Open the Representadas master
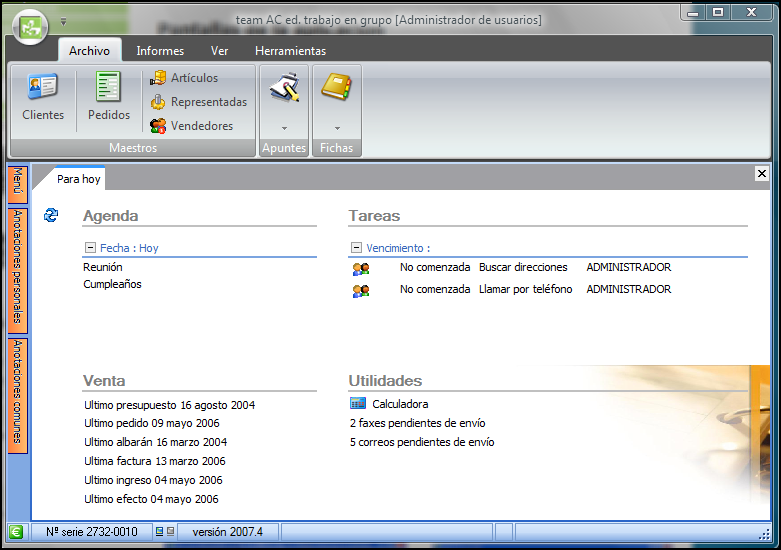Screen dimensions: 781x550 tap(199, 102)
